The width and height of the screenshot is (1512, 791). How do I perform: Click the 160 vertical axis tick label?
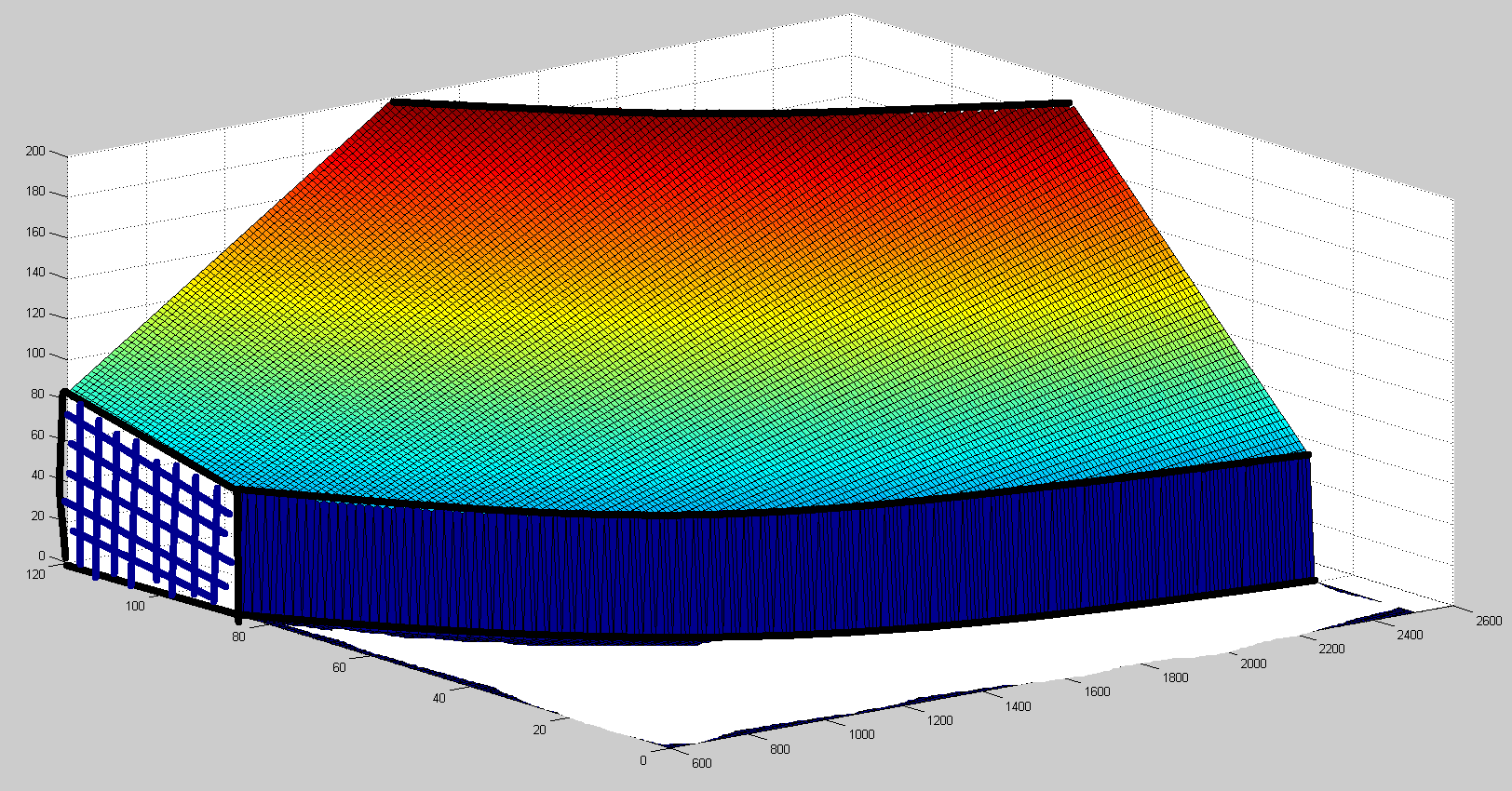(x=34, y=233)
